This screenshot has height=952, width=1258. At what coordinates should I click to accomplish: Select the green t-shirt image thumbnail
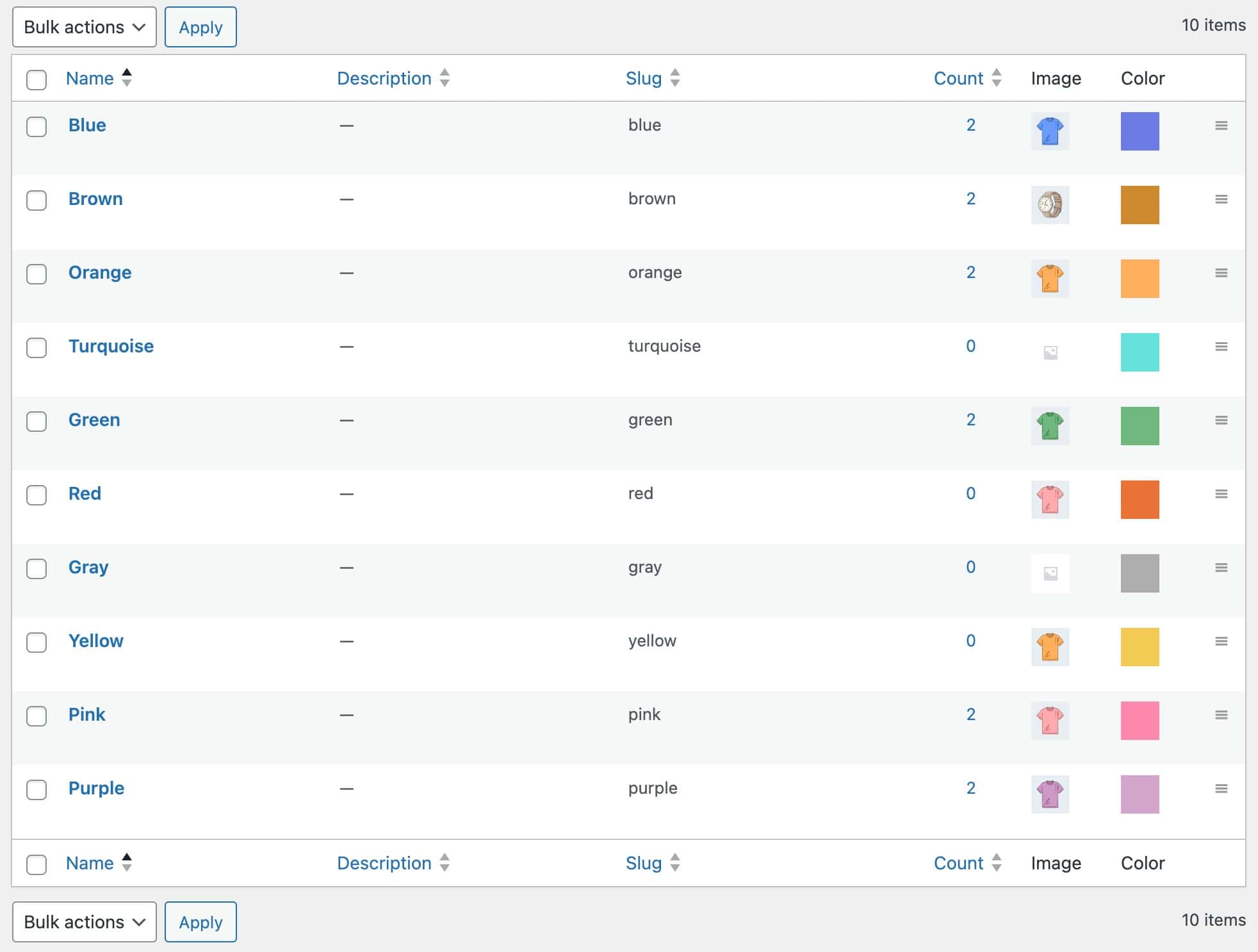pos(1050,425)
